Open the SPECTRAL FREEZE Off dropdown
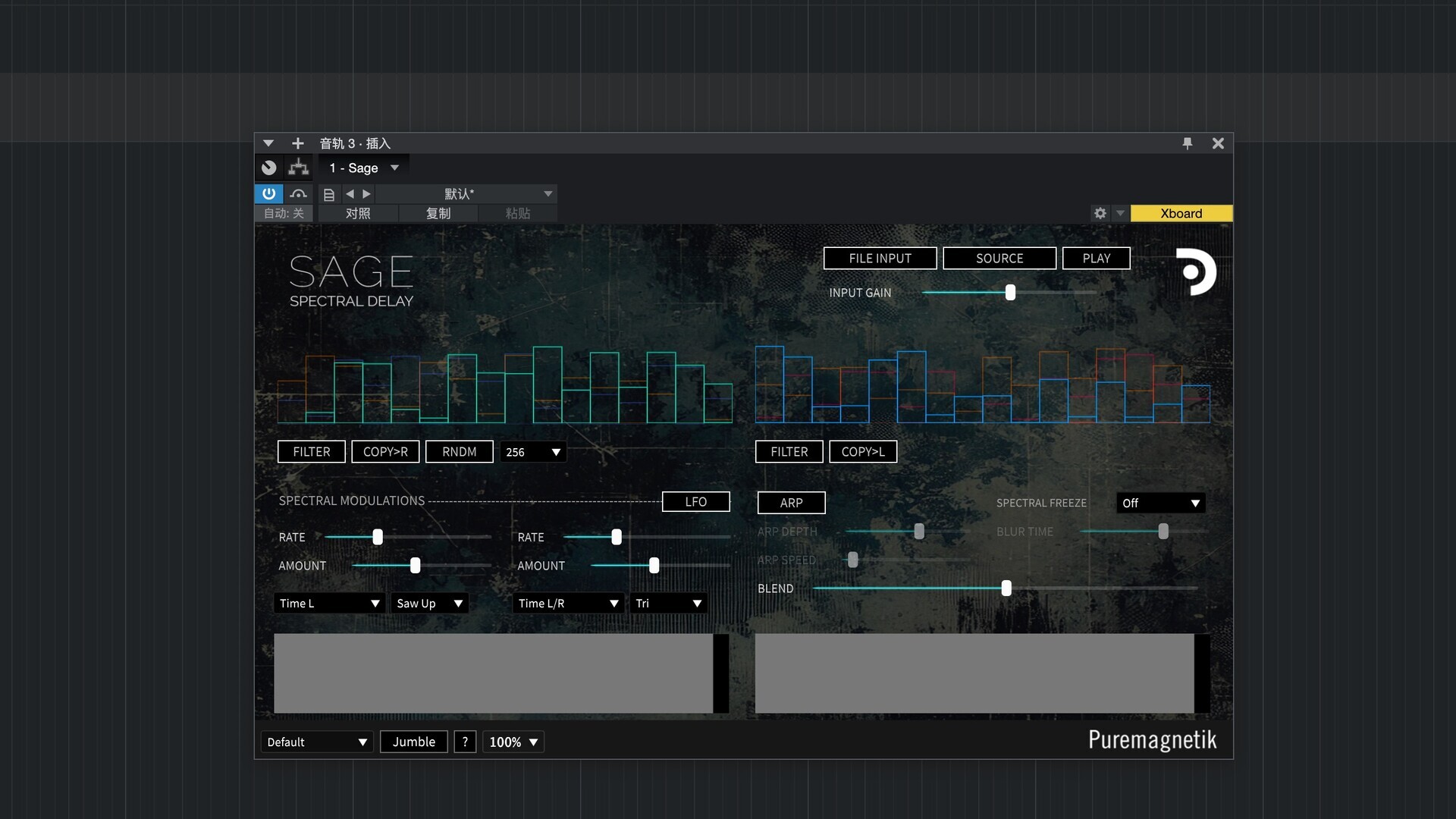This screenshot has height=819, width=1456. click(x=1160, y=503)
